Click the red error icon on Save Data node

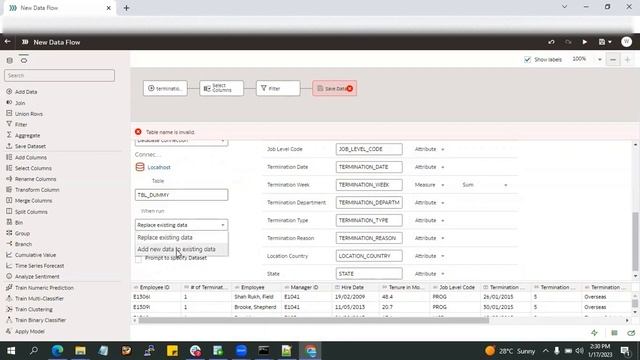pyautogui.click(x=350, y=88)
